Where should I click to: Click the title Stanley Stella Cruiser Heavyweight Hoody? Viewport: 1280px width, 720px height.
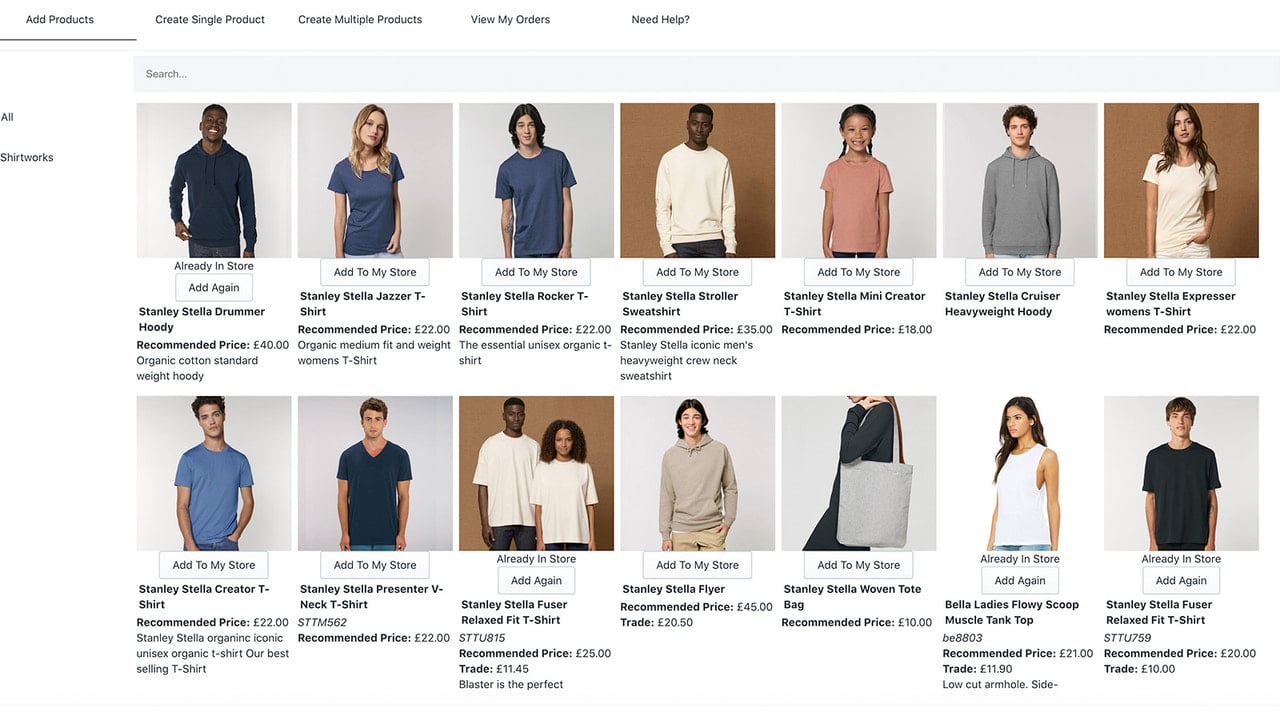[x=1002, y=304]
